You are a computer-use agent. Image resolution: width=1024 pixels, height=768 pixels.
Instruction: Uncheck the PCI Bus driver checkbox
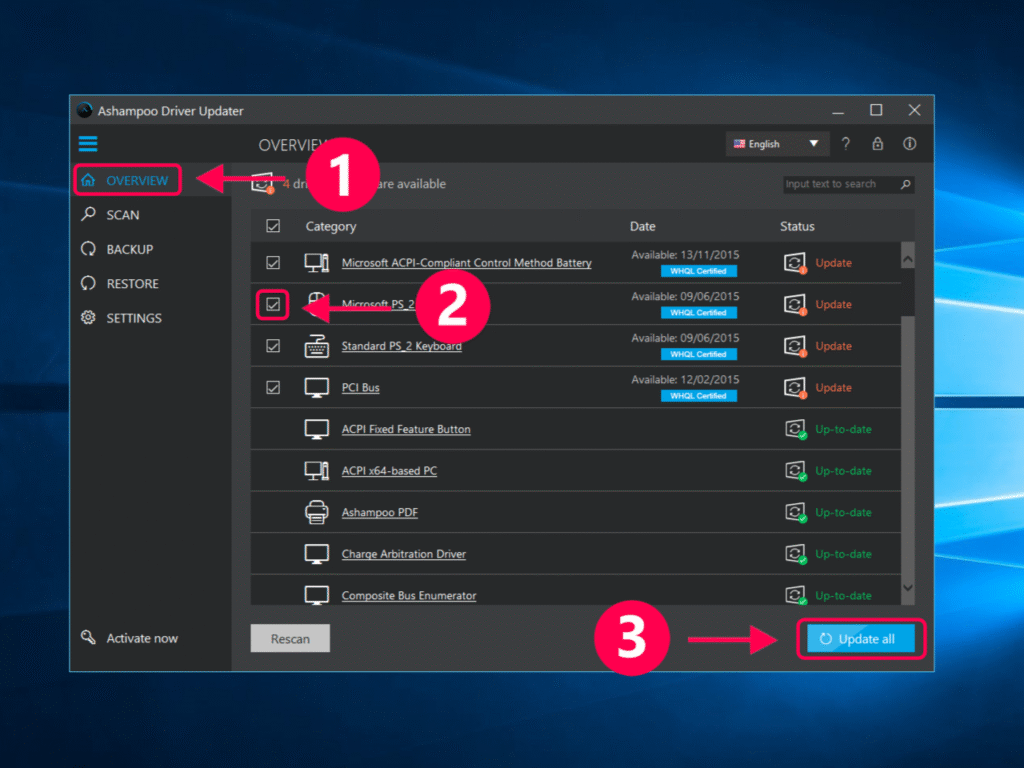[273, 388]
